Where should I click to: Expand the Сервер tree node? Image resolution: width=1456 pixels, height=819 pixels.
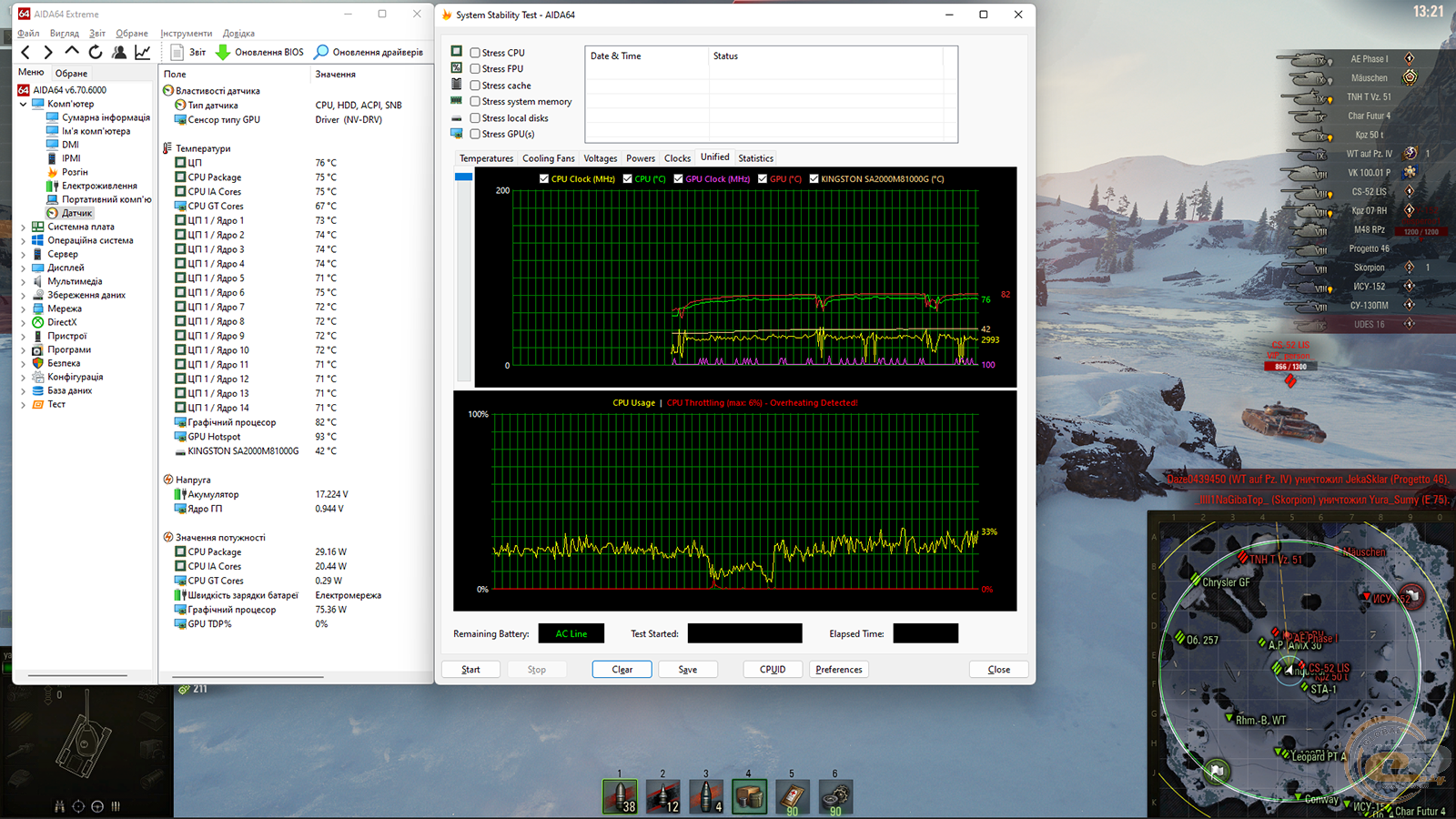pos(23,254)
